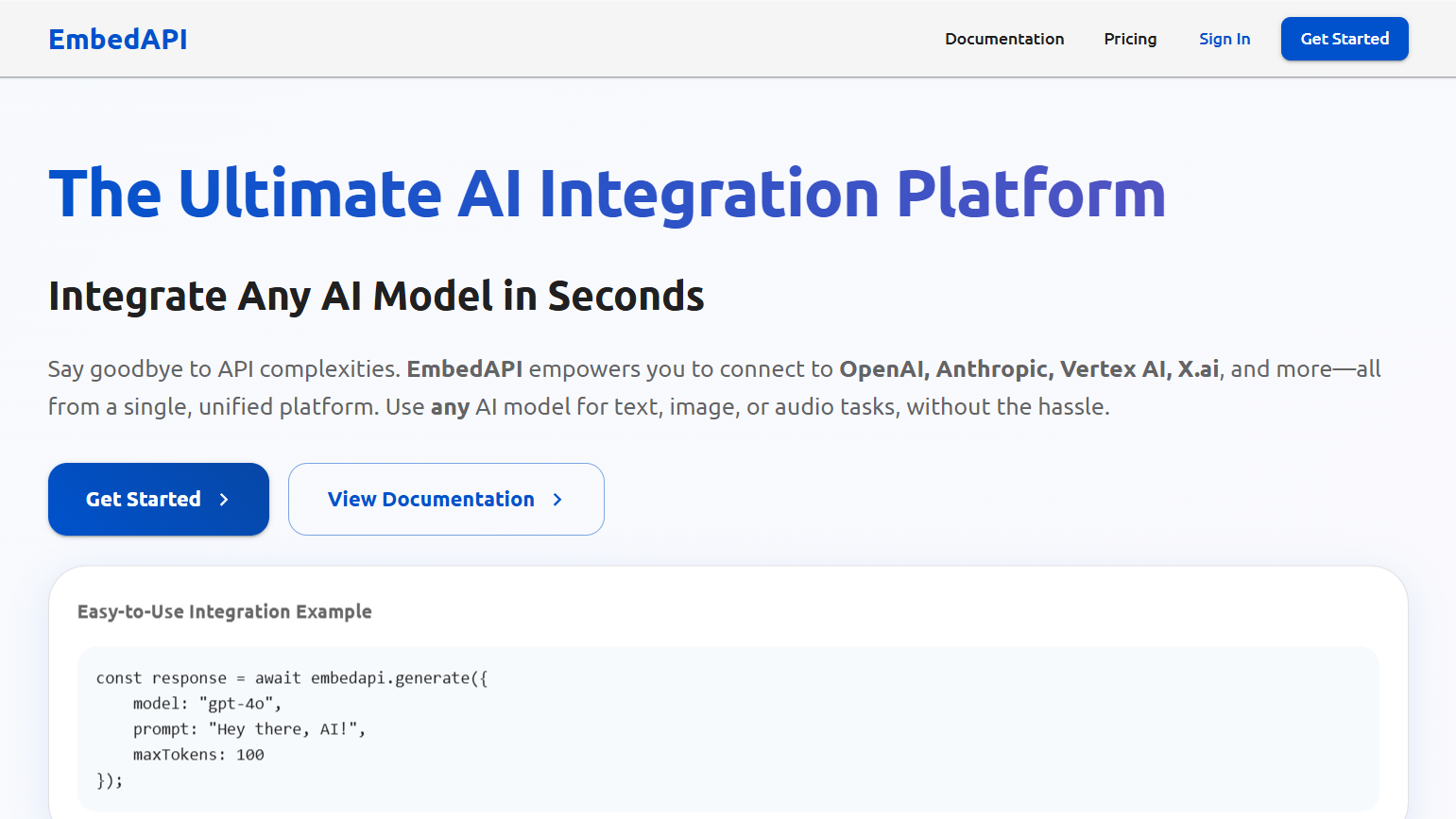Image resolution: width=1456 pixels, height=819 pixels.
Task: Click the header Get Started button
Action: pyautogui.click(x=1345, y=39)
